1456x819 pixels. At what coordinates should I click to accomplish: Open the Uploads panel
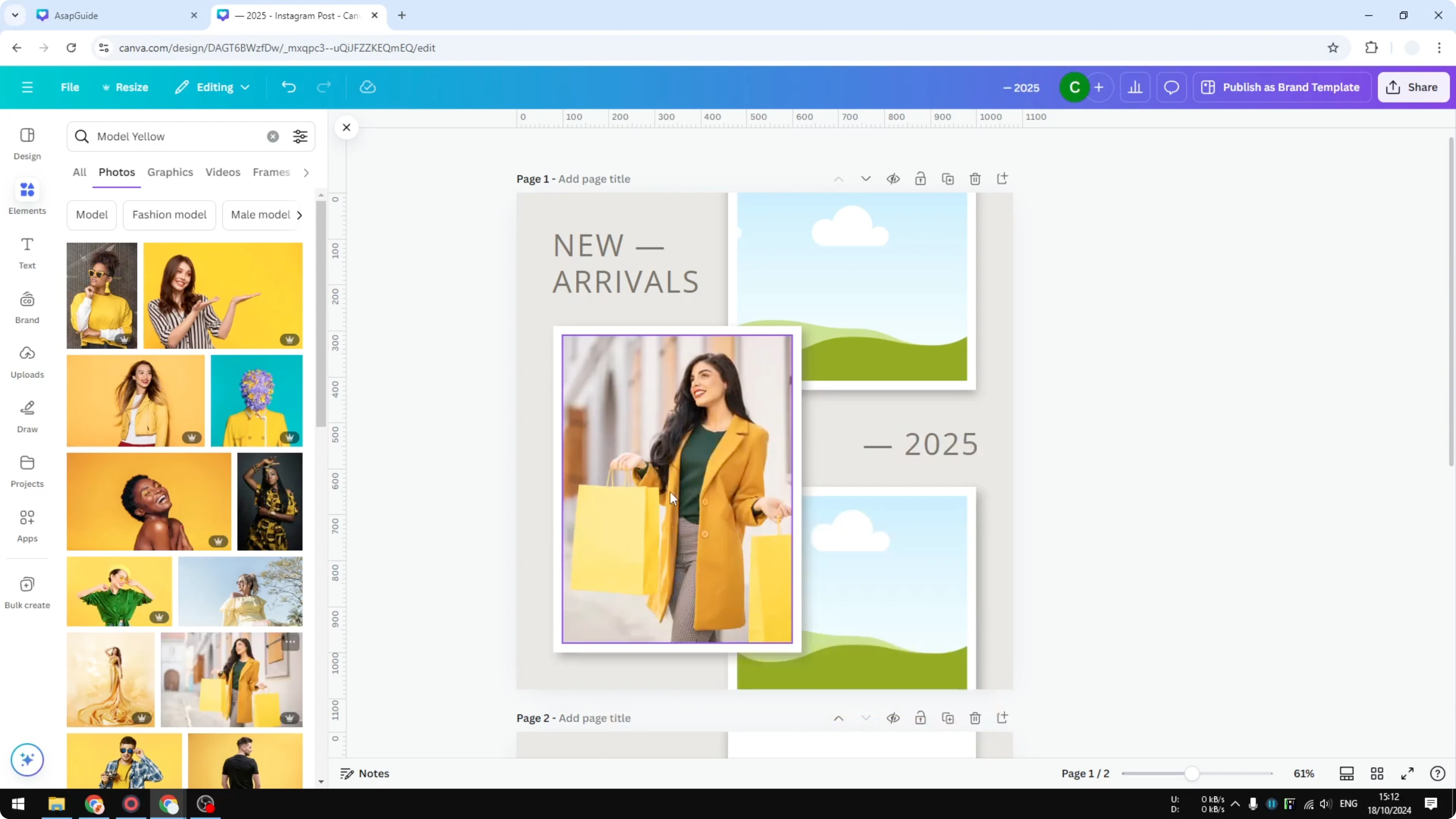pyautogui.click(x=27, y=362)
